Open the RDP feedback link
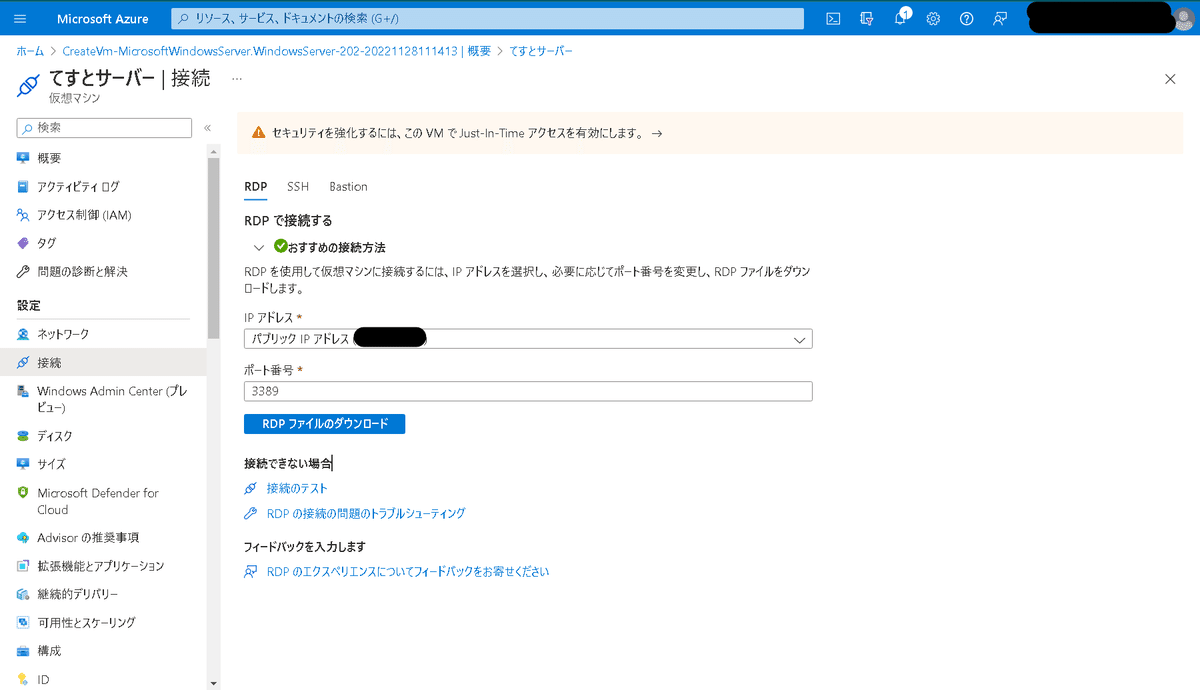The height and width of the screenshot is (690, 1200). click(408, 572)
